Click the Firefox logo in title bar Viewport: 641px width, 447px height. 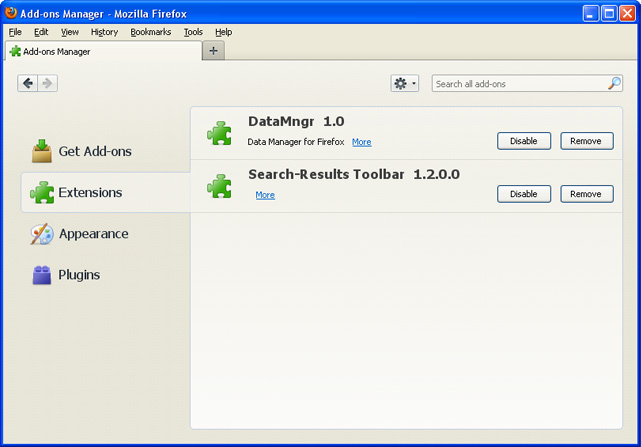coord(11,13)
